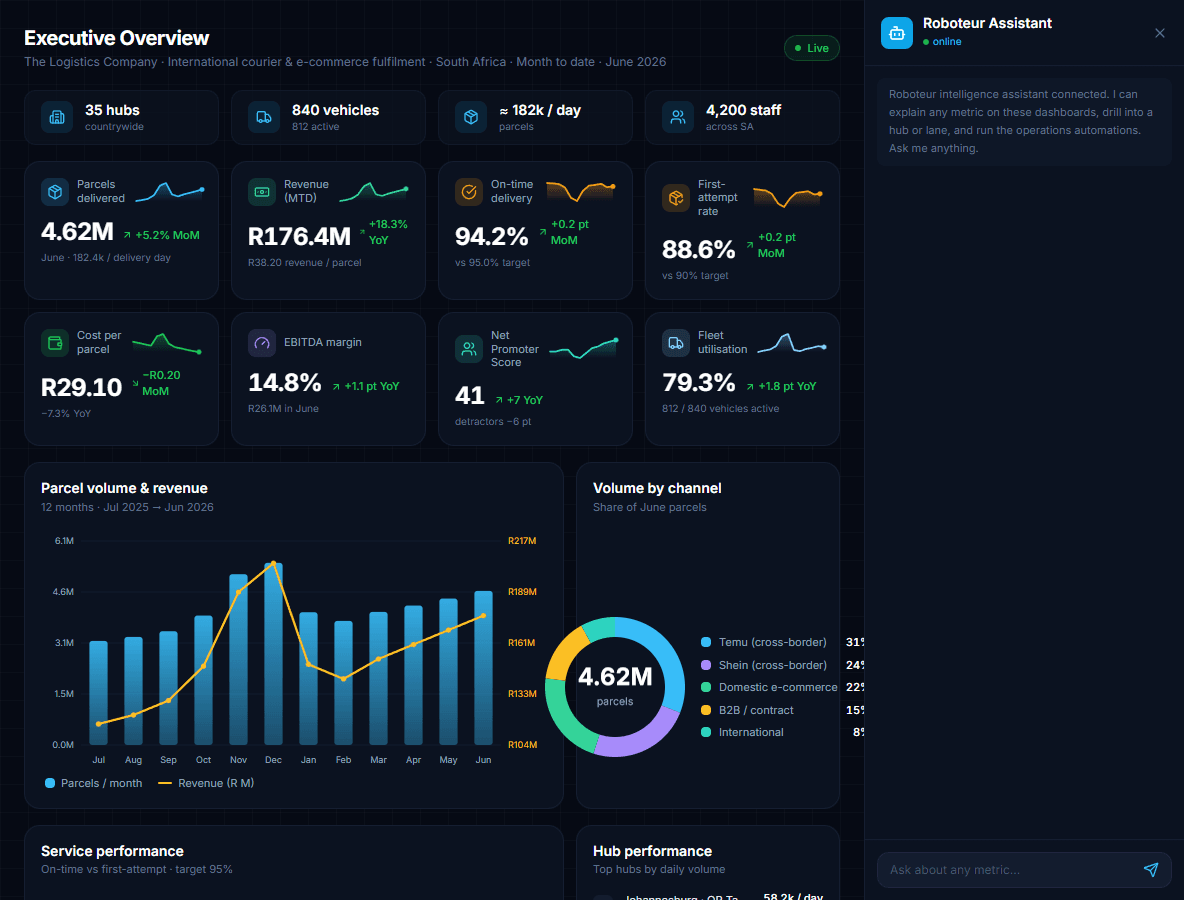This screenshot has height=900, width=1184.
Task: Click the 88.6% first-attempt rate value
Action: click(x=698, y=250)
